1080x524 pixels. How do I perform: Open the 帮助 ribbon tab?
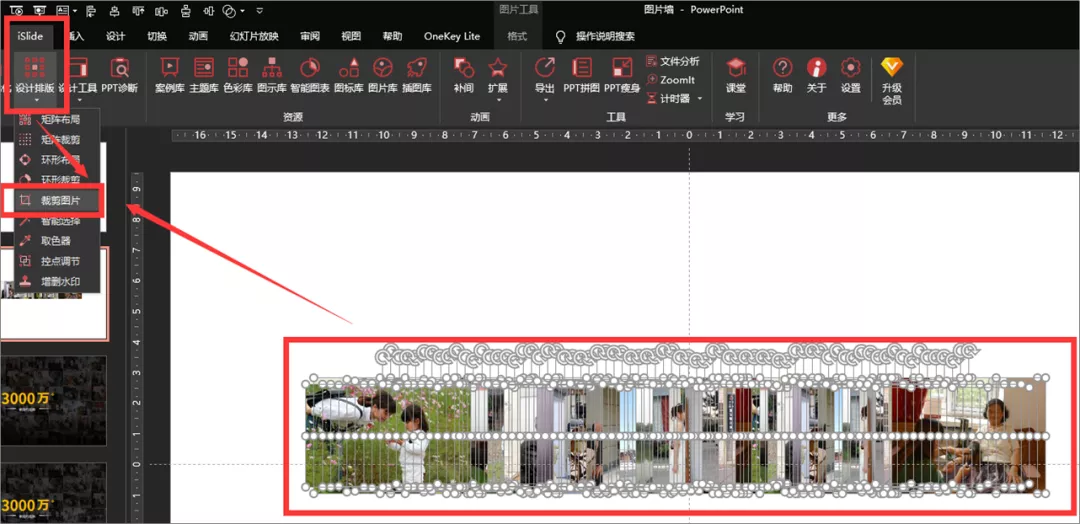point(393,36)
